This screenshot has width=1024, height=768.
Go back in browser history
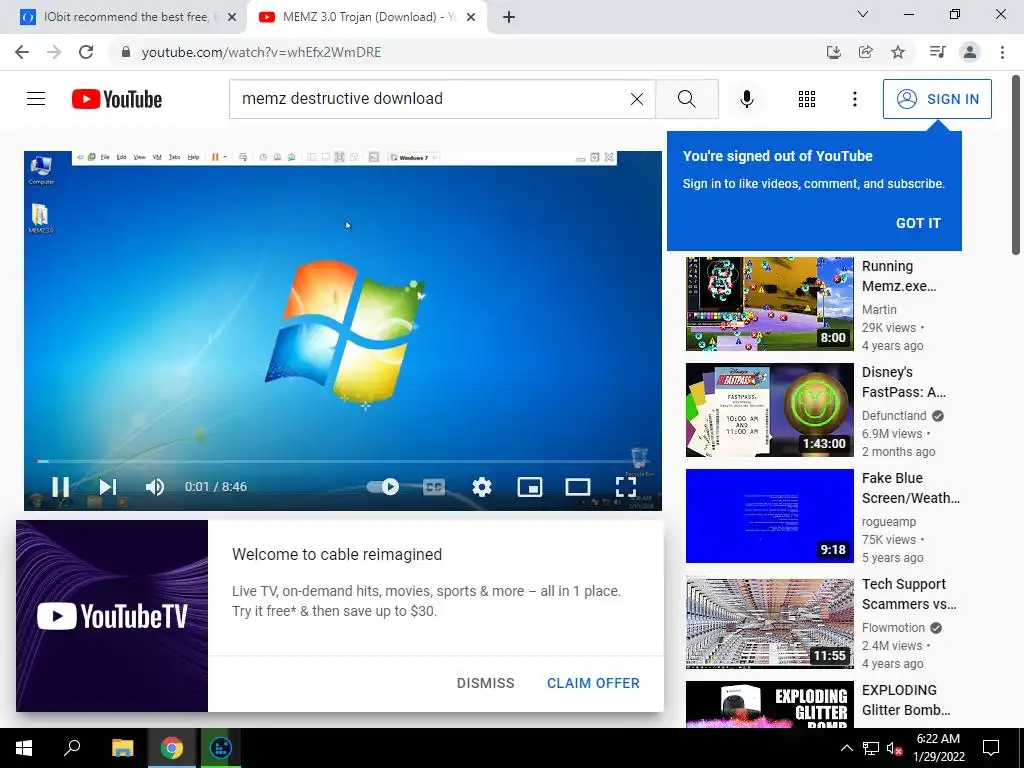22,52
